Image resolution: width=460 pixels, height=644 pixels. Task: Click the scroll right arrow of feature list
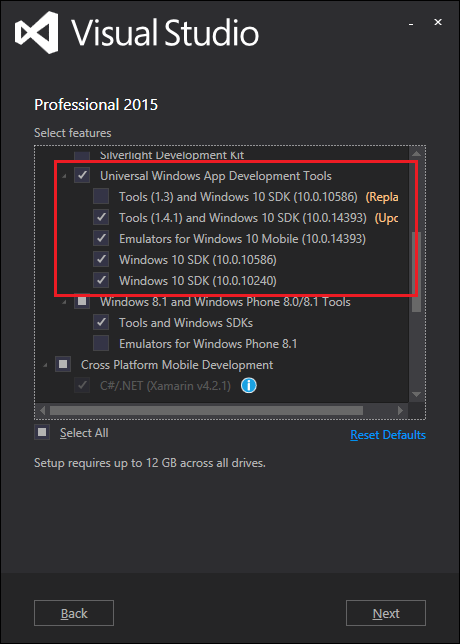pyautogui.click(x=400, y=410)
